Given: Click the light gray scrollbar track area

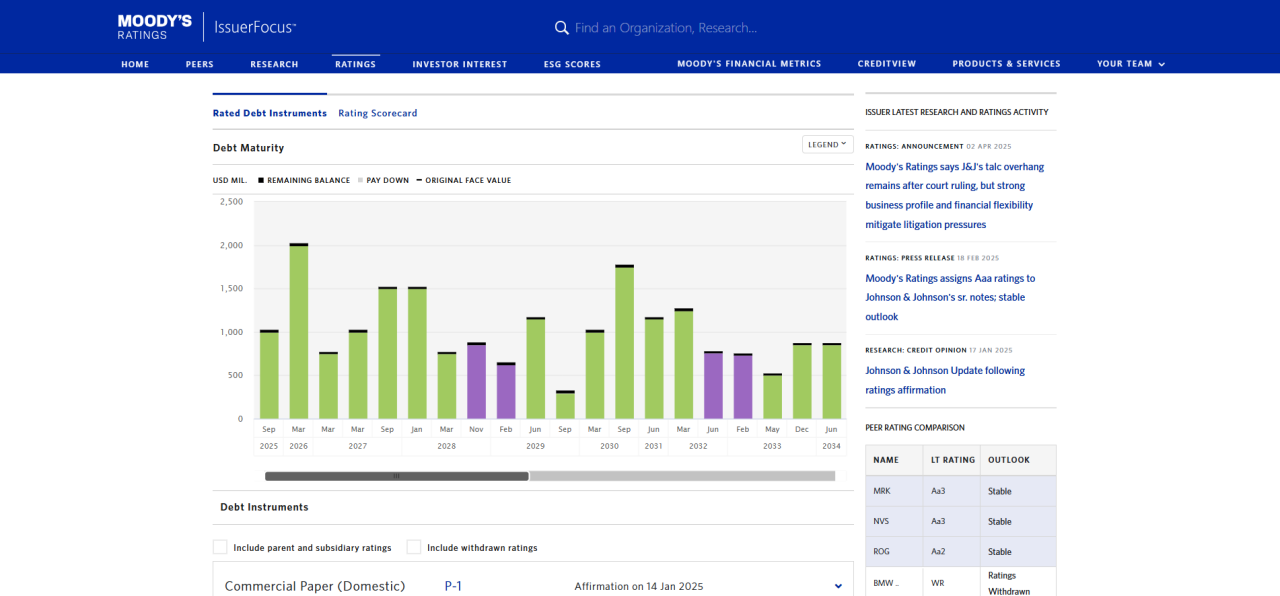Looking at the screenshot, I should [680, 476].
